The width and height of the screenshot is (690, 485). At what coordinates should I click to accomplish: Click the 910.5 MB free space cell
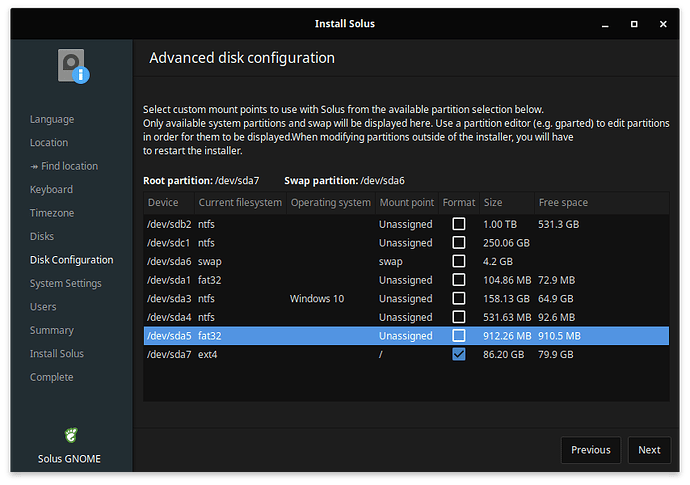click(x=559, y=336)
